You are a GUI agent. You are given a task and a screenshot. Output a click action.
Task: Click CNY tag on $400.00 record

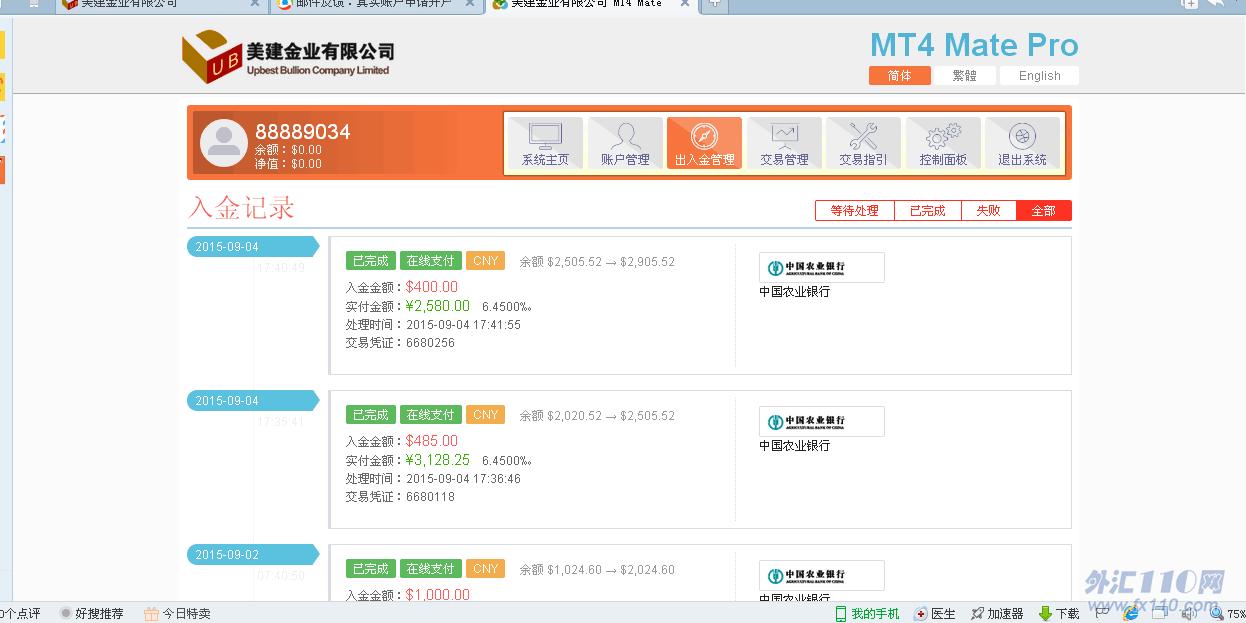(485, 261)
